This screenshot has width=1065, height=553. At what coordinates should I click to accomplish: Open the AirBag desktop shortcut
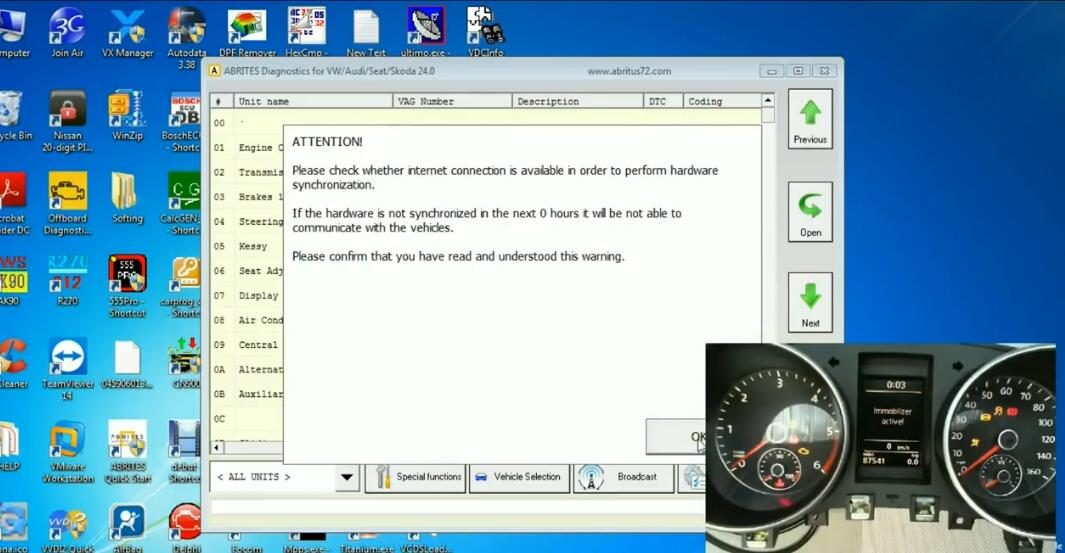127,527
